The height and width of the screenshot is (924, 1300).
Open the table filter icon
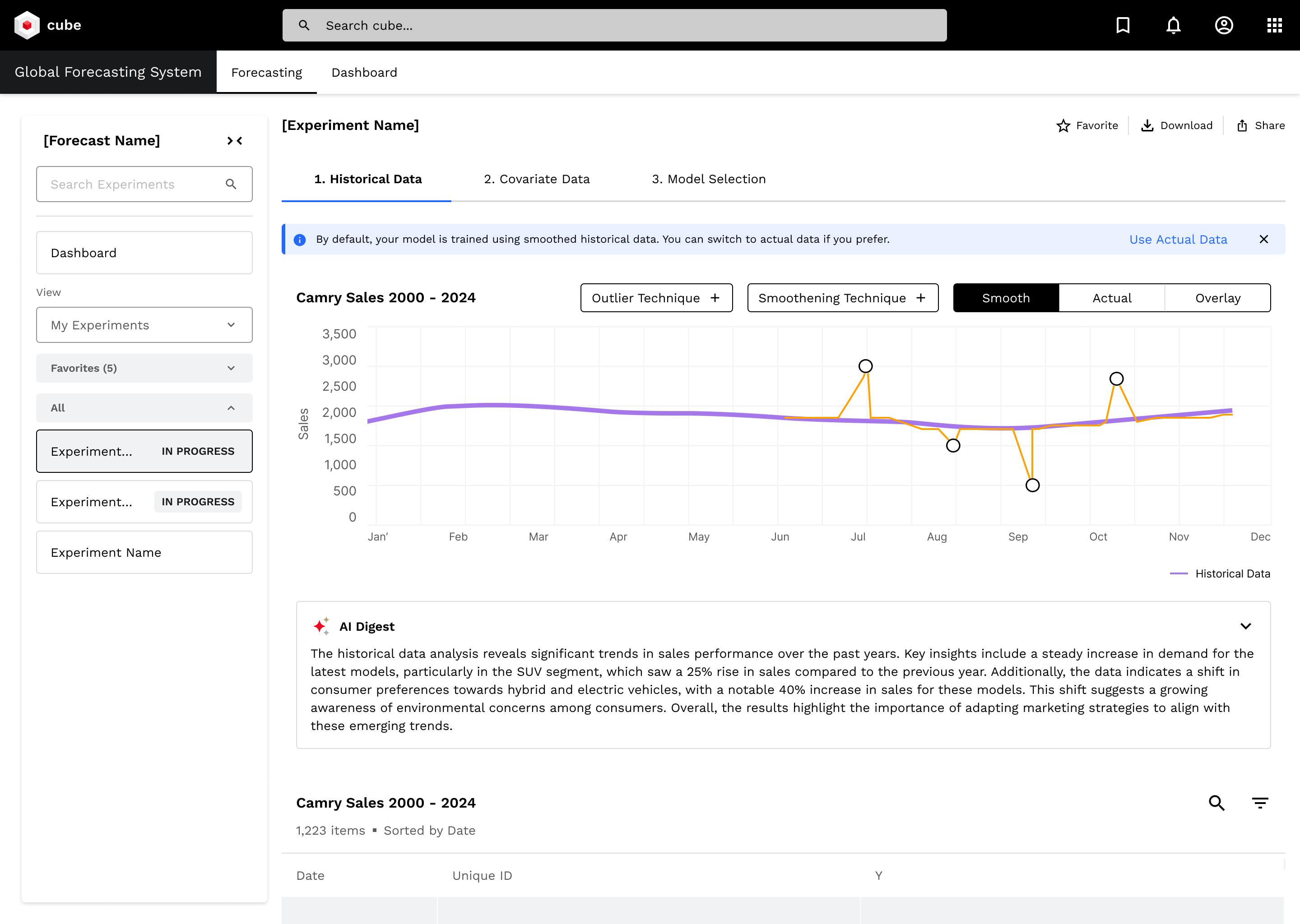[x=1260, y=803]
